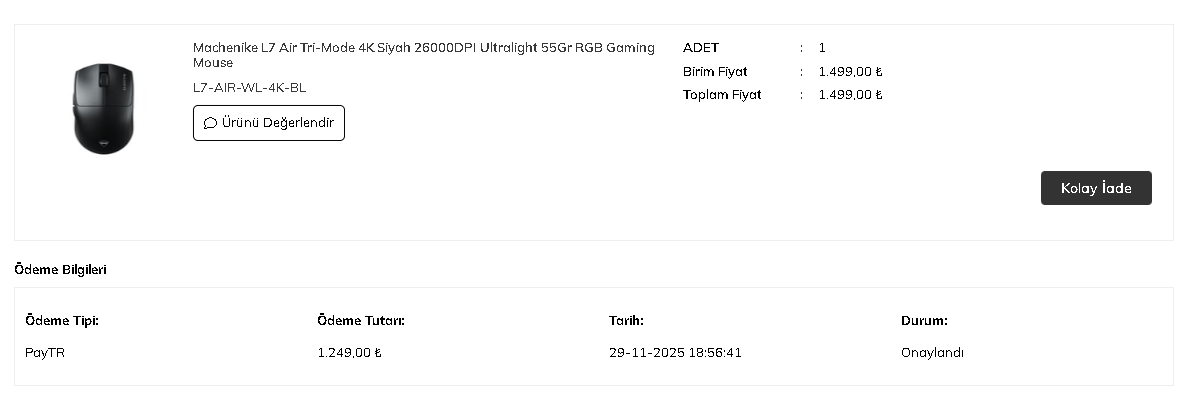Select the 29-11-2025 18:56:41 date text

[675, 353]
